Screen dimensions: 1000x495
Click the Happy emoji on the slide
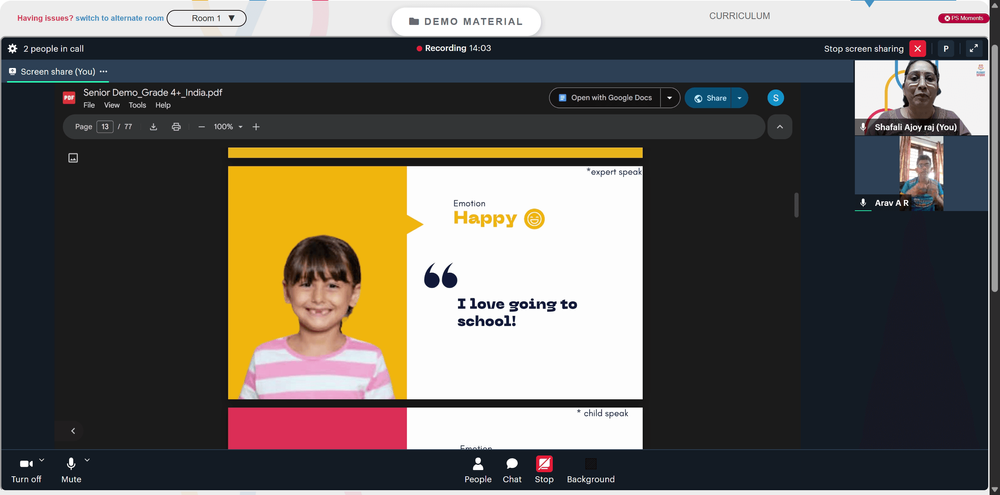pos(534,219)
